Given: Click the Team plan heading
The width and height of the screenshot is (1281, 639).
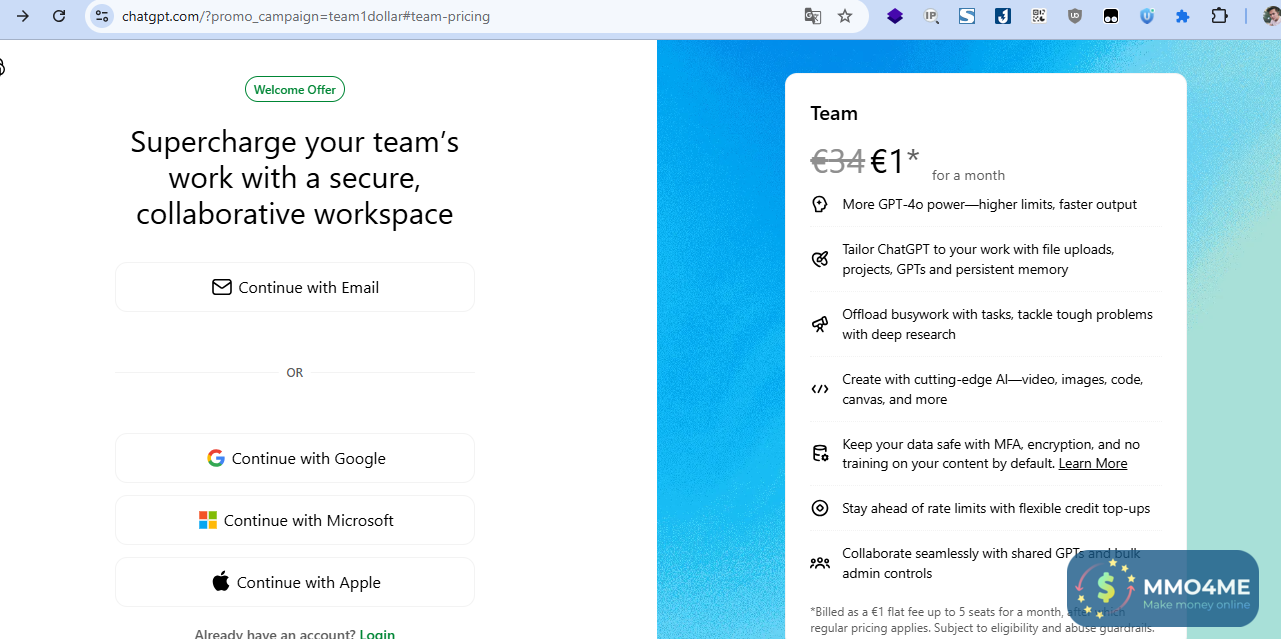Looking at the screenshot, I should point(834,113).
